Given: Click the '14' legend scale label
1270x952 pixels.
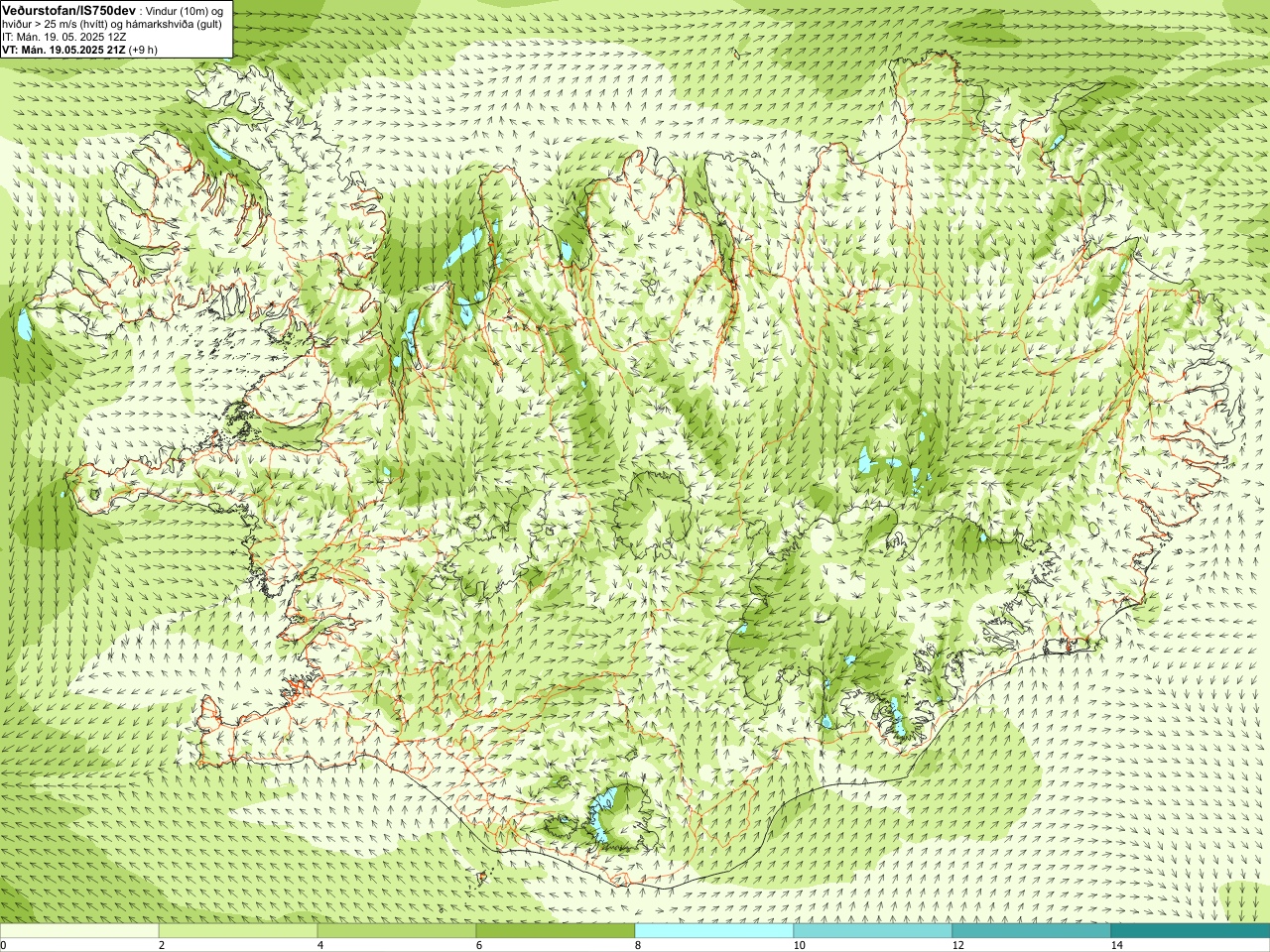Looking at the screenshot, I should (x=1116, y=945).
